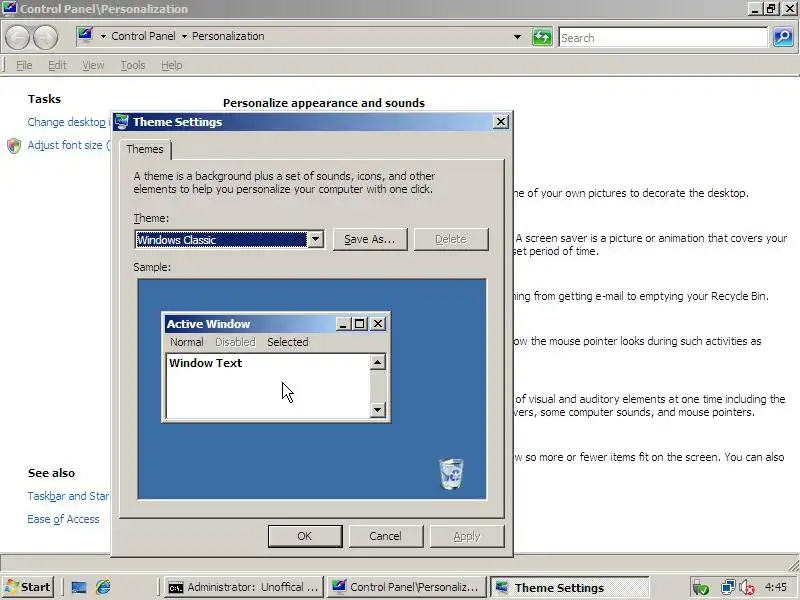Screen dimensions: 800x600
Task: Expand the arrow before Control Panel in the breadcrumb
Action: coord(103,36)
